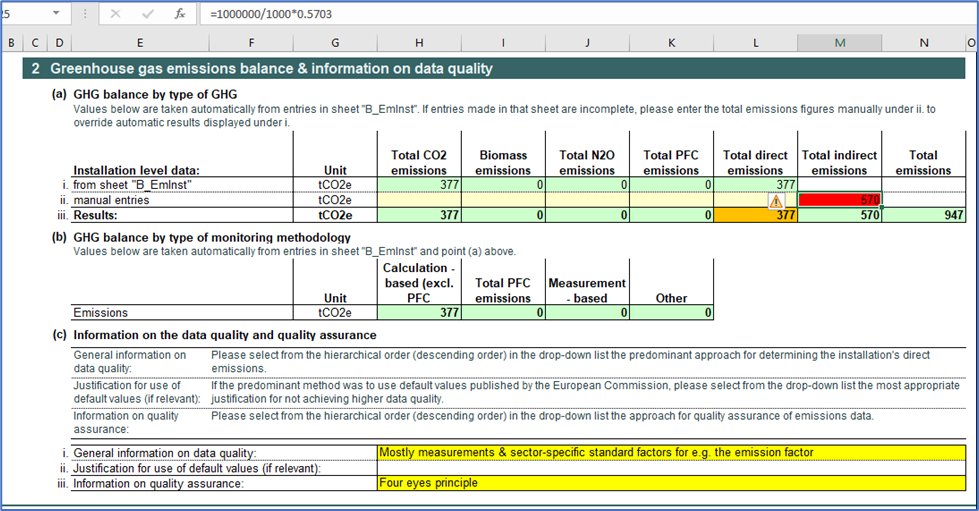Image resolution: width=979 pixels, height=511 pixels.
Task: Click the red manual entry cell showing 570
Action: tap(839, 200)
